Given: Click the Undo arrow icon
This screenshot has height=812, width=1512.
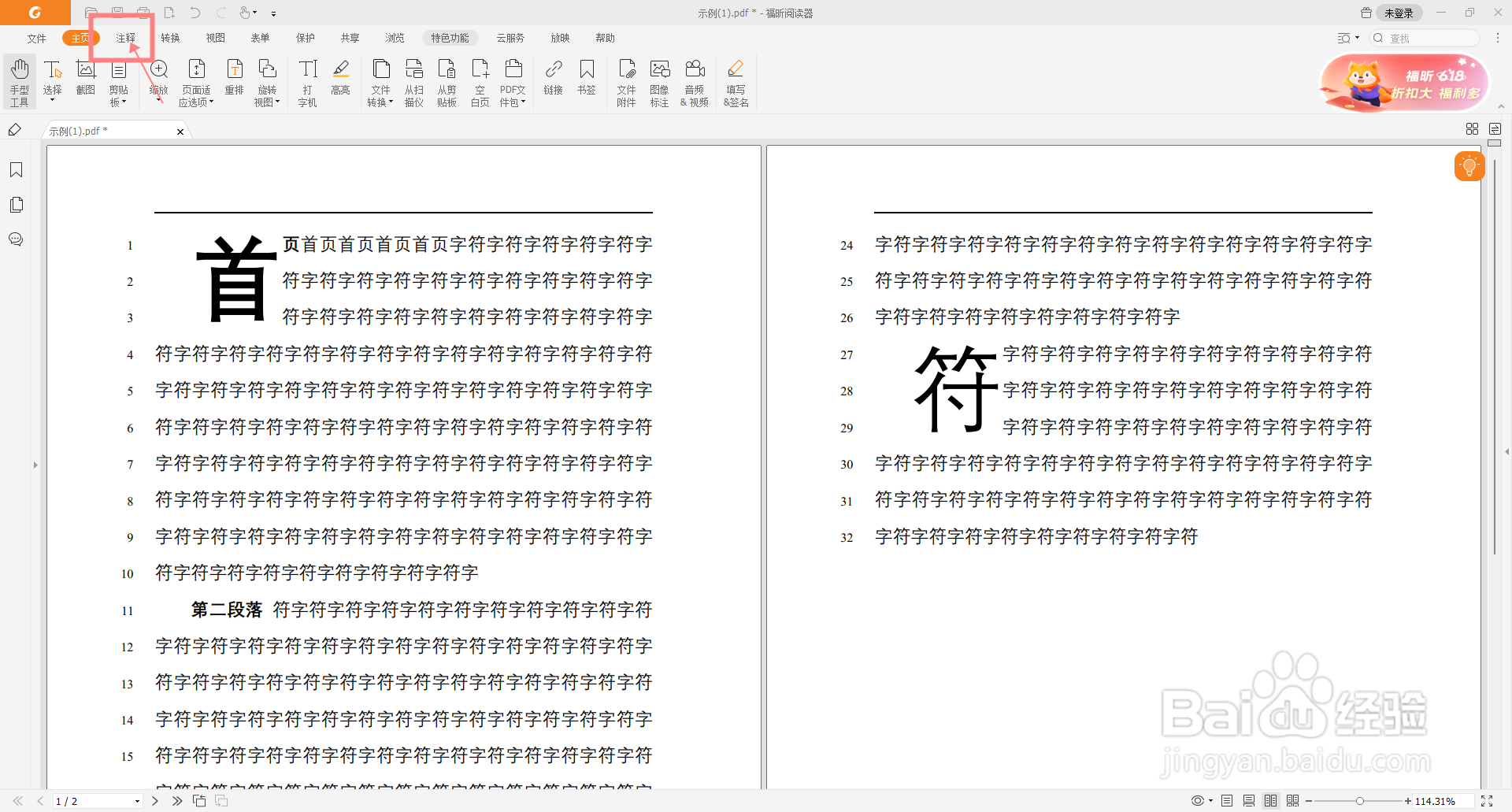Looking at the screenshot, I should [195, 13].
